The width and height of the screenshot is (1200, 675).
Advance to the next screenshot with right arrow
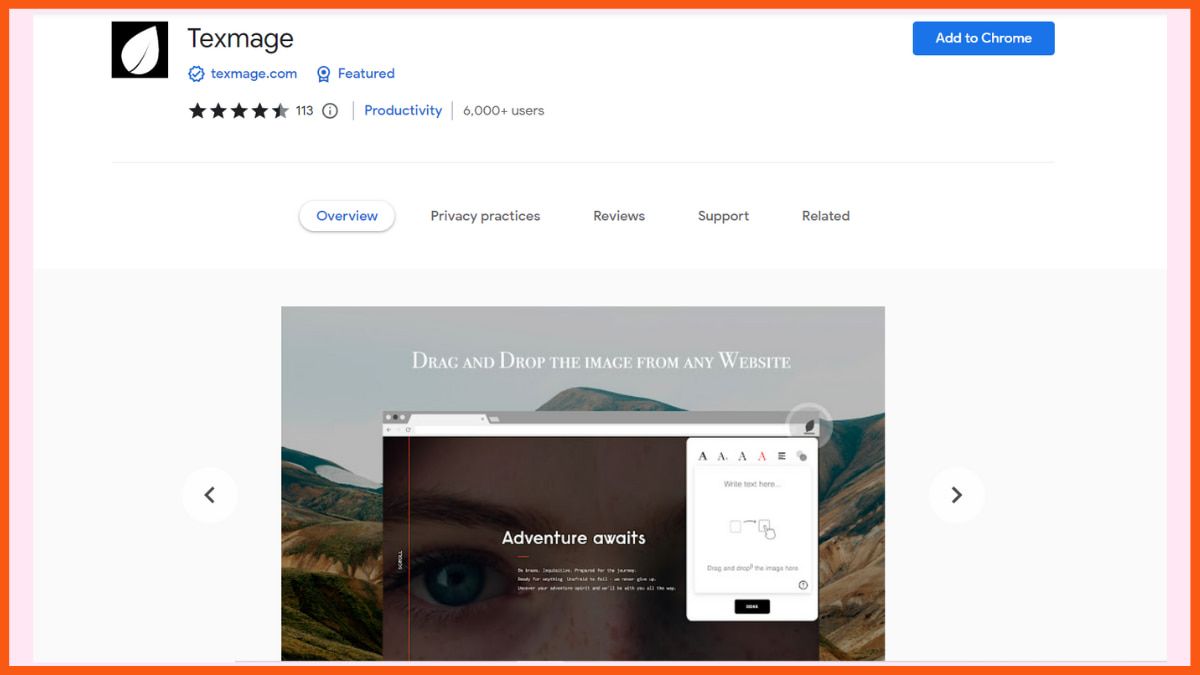pyautogui.click(x=957, y=494)
